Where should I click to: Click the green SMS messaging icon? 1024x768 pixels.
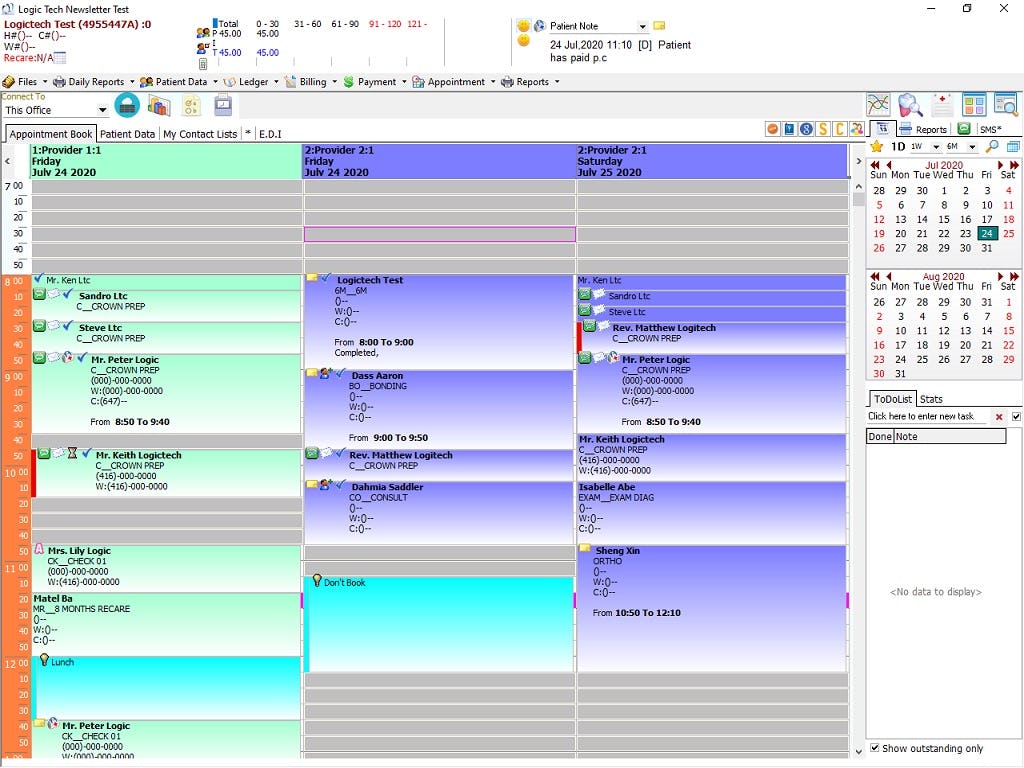pos(964,128)
